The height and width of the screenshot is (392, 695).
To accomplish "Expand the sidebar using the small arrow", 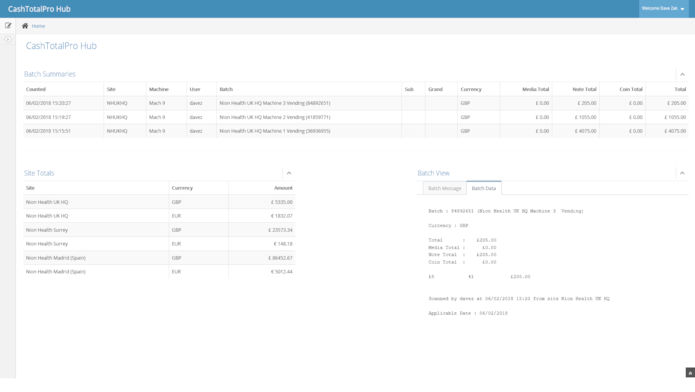I will (8, 39).
